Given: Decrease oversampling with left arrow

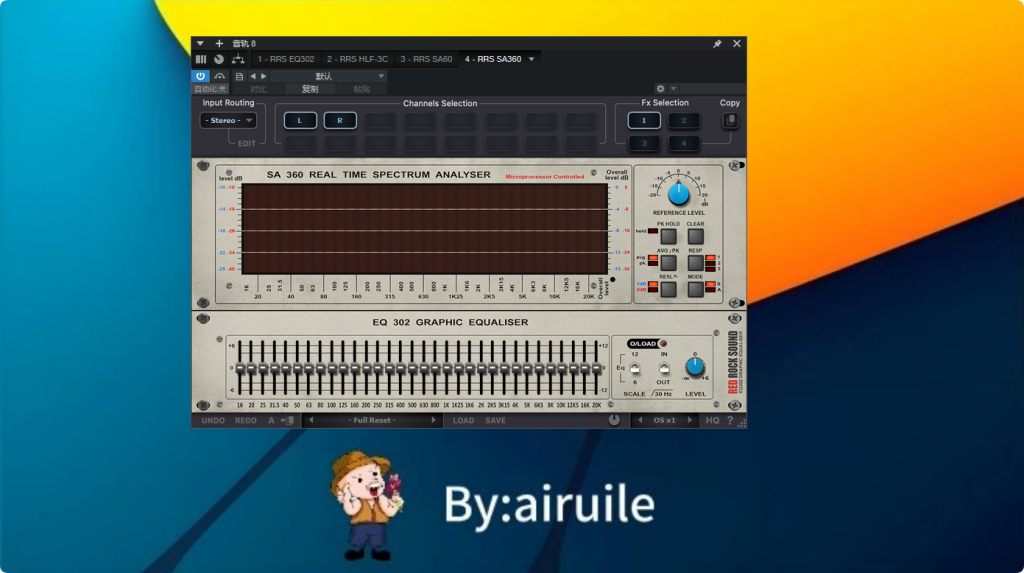Looking at the screenshot, I should tap(640, 420).
